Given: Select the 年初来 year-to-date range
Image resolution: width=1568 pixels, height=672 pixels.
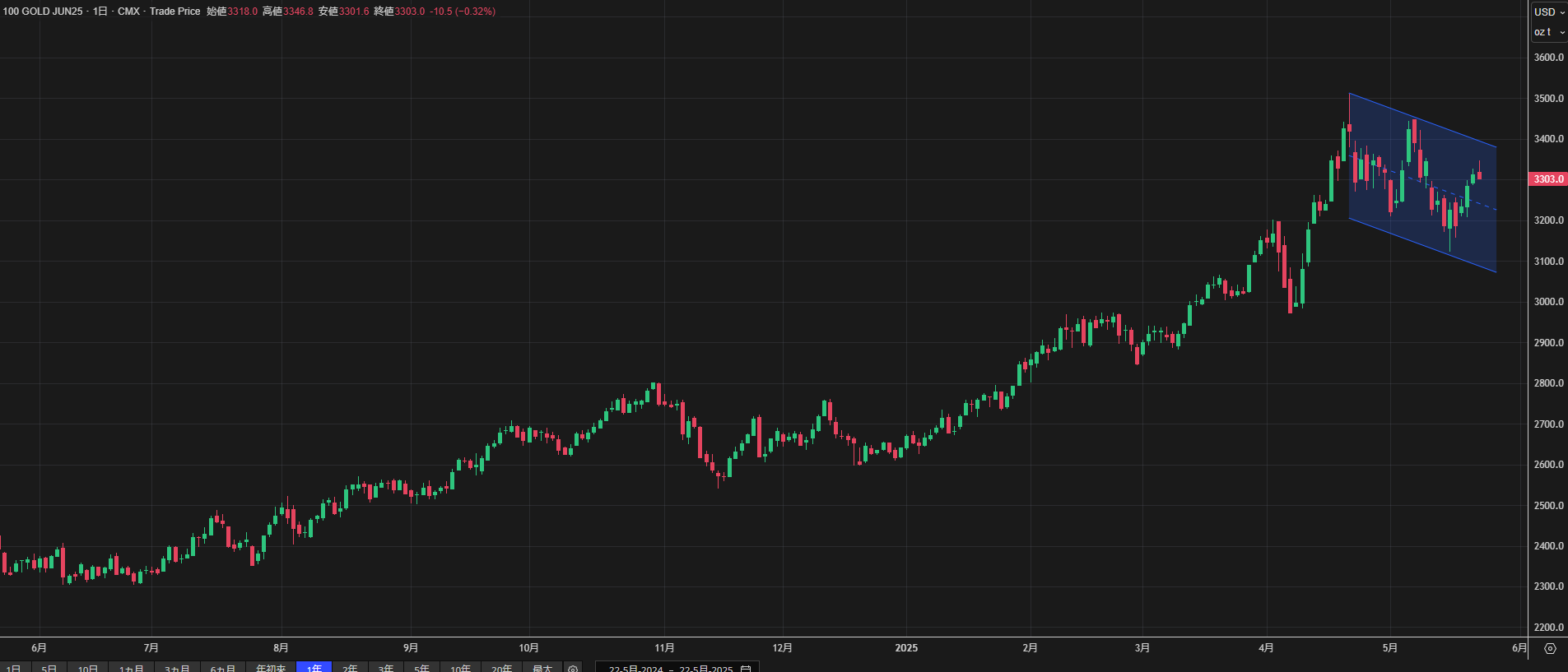Looking at the screenshot, I should [x=271, y=668].
